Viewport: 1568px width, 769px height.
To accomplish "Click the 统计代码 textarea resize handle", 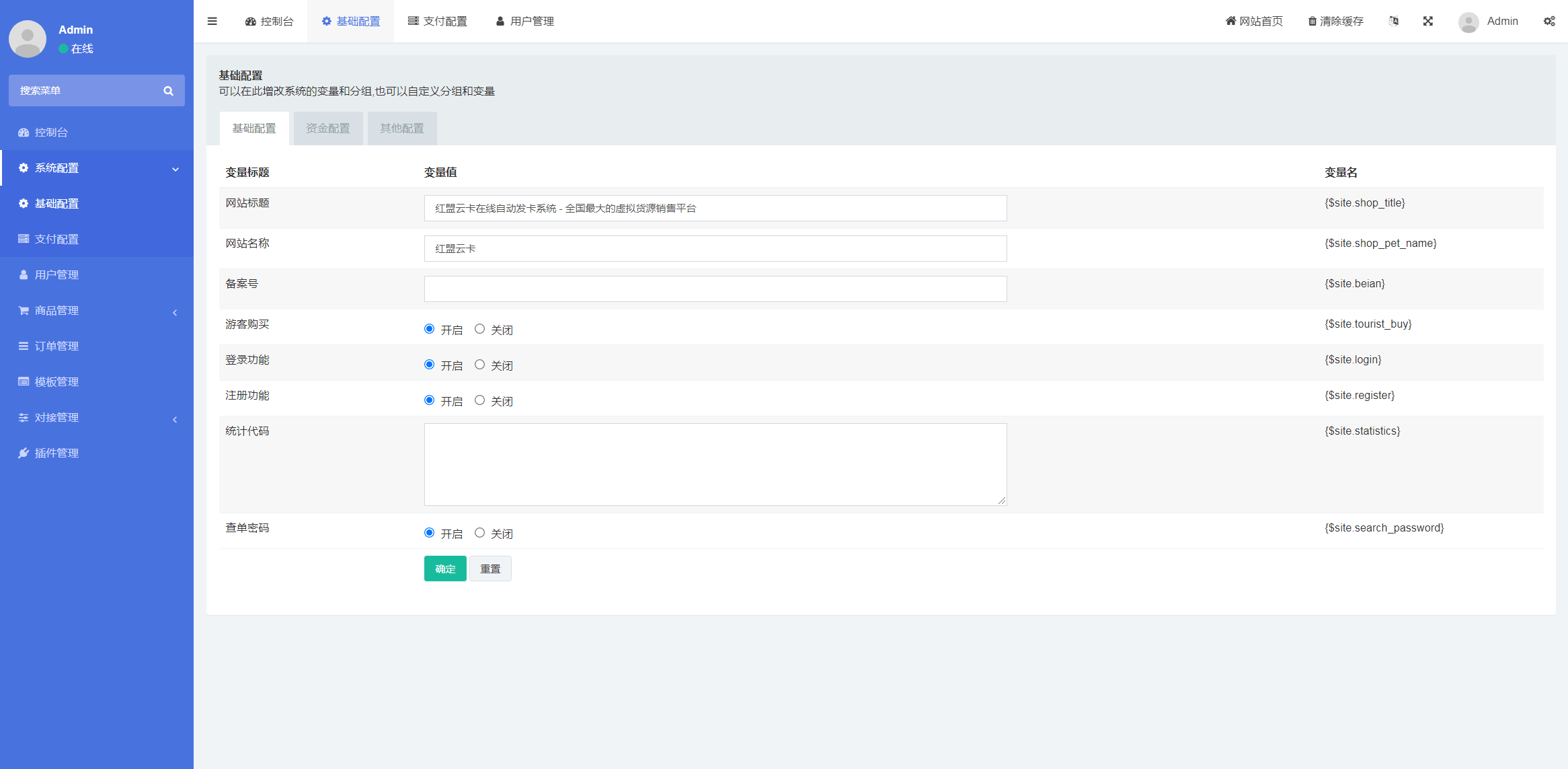I will (x=1002, y=501).
